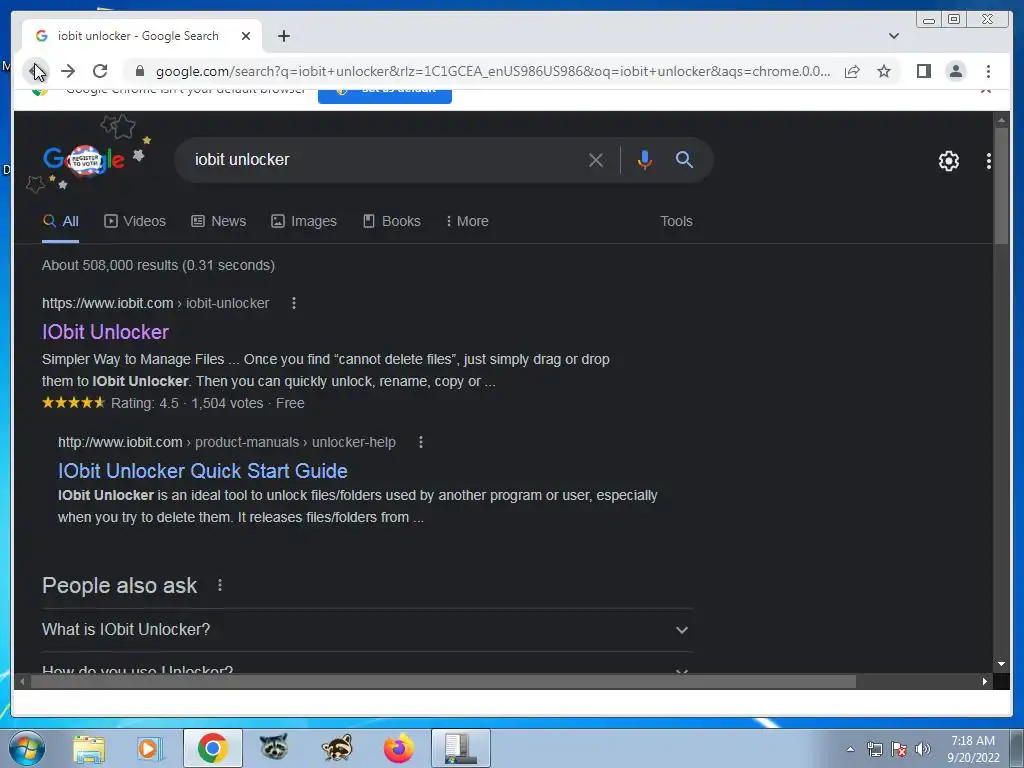
Task: Open options for unlocker-help result
Action: click(421, 442)
